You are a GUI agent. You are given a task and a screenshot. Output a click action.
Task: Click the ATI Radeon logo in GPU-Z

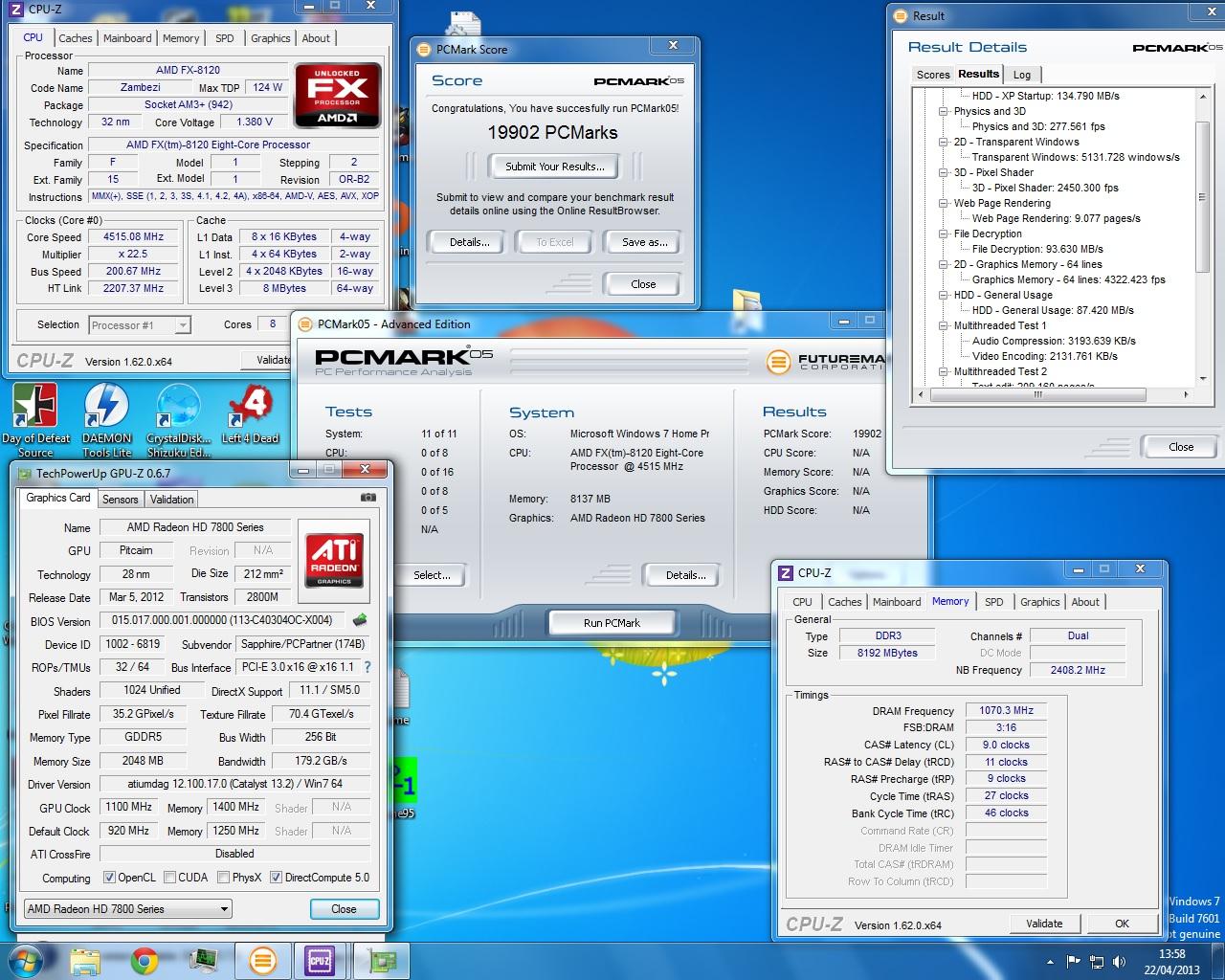[x=334, y=559]
